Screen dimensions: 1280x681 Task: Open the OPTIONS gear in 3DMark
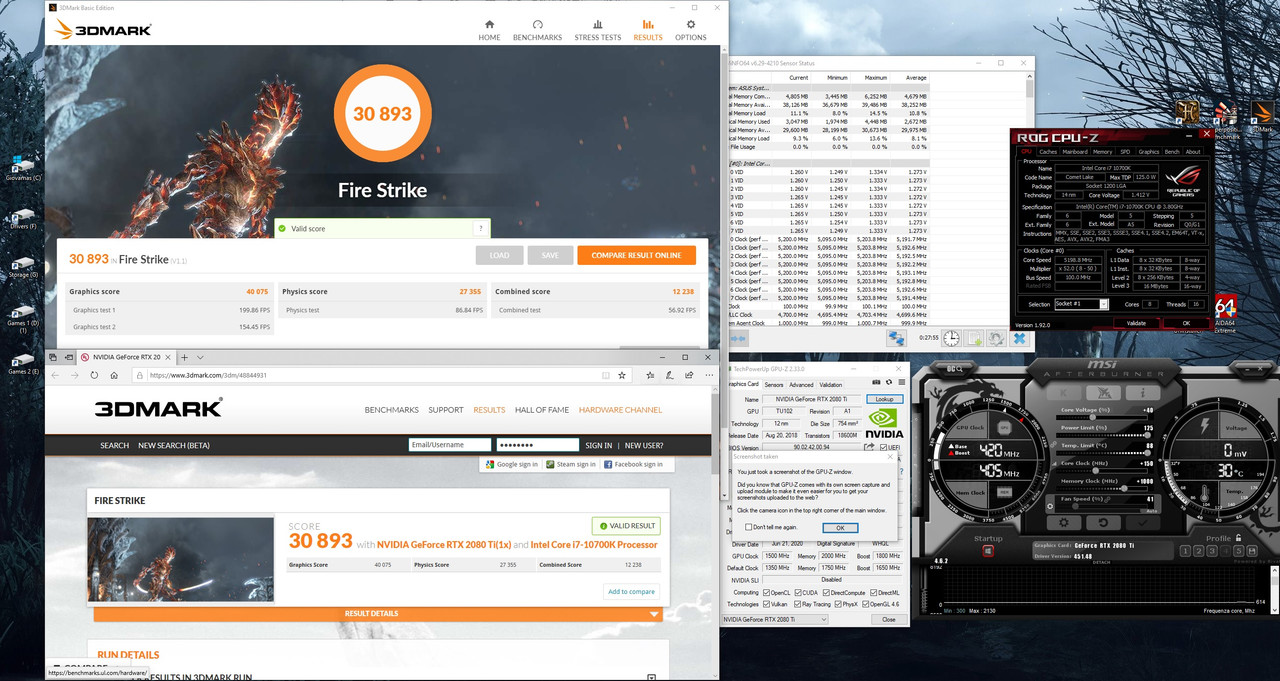pos(690,29)
